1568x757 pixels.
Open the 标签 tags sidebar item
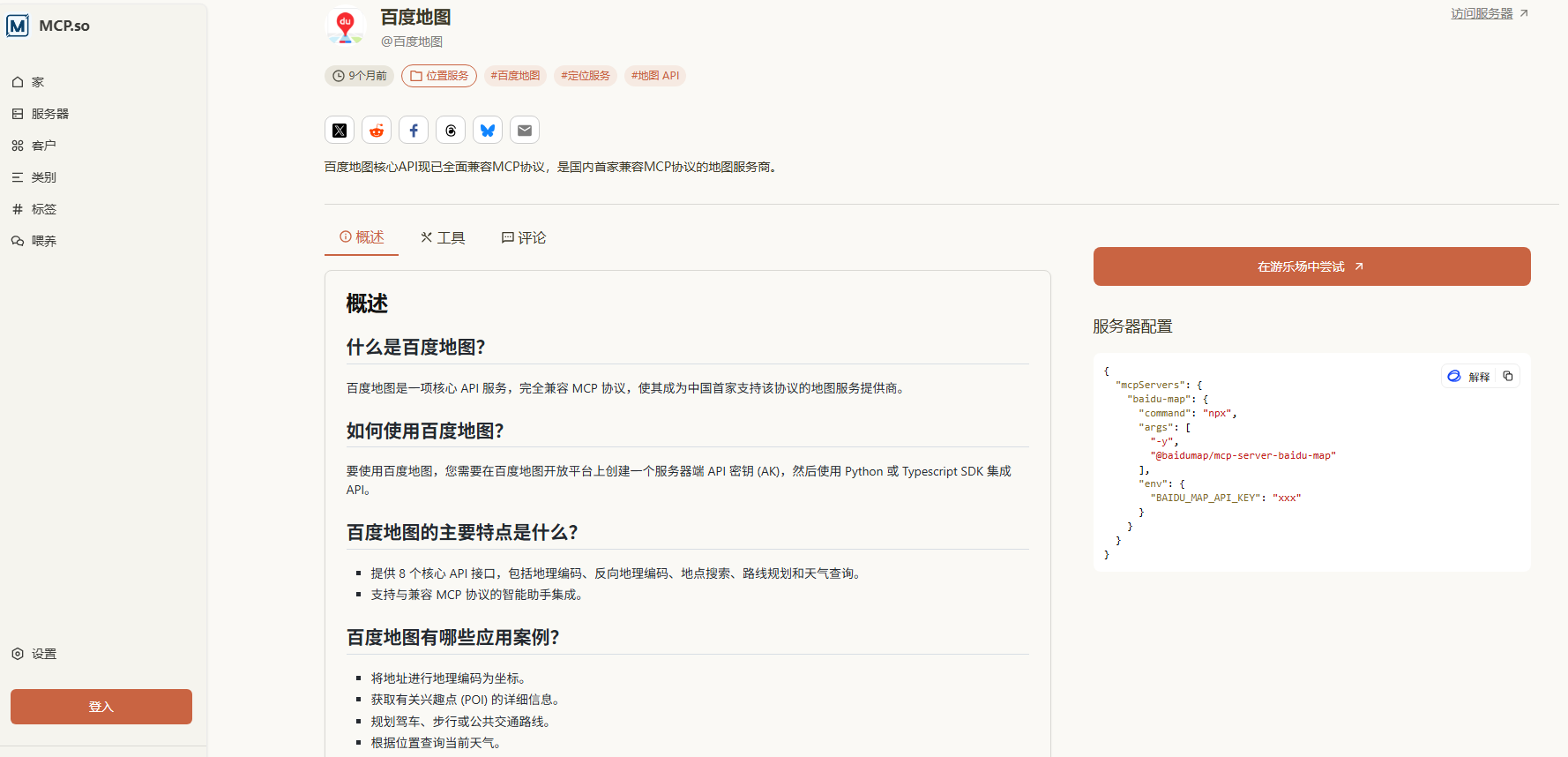tap(34, 209)
